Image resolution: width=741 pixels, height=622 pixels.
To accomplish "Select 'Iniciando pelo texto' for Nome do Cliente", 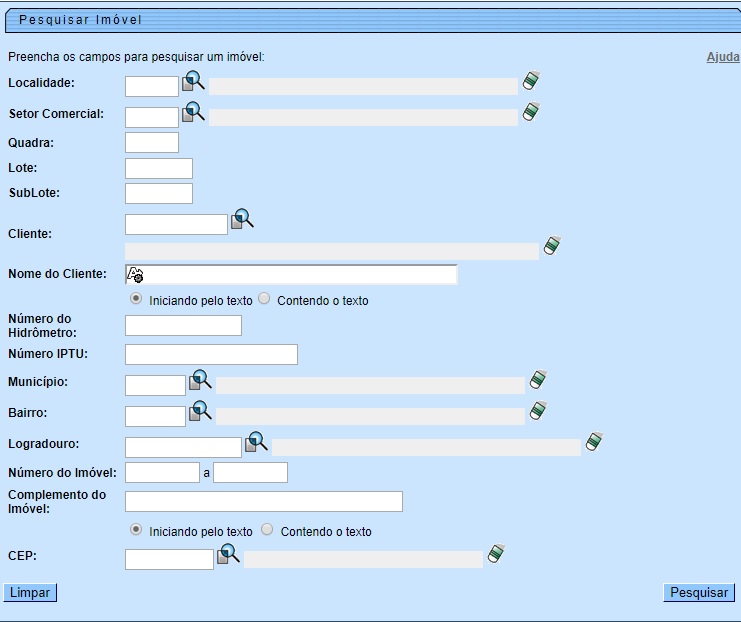I will (x=136, y=299).
